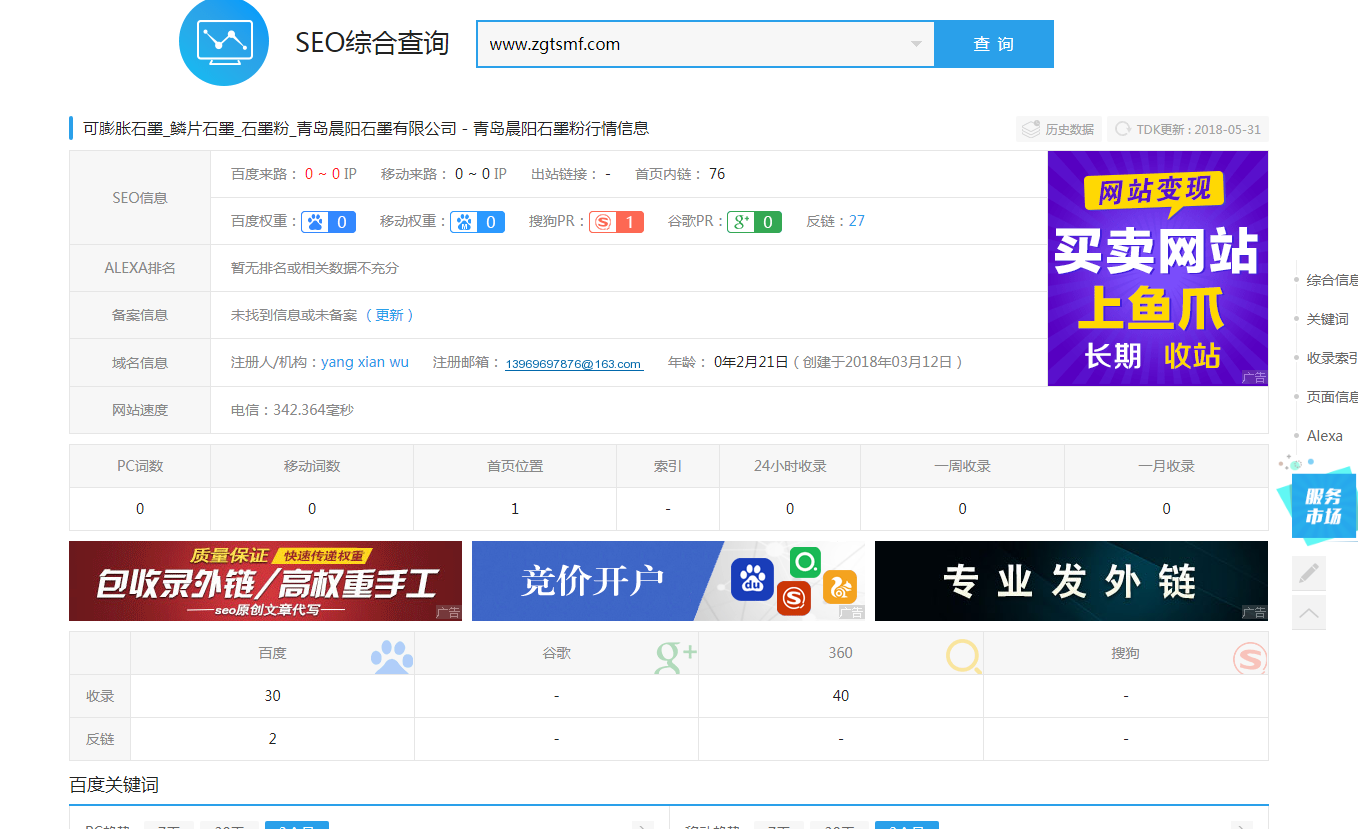Click the Baidu paw icon next to 百度权重
This screenshot has width=1358, height=829.
coord(316,222)
